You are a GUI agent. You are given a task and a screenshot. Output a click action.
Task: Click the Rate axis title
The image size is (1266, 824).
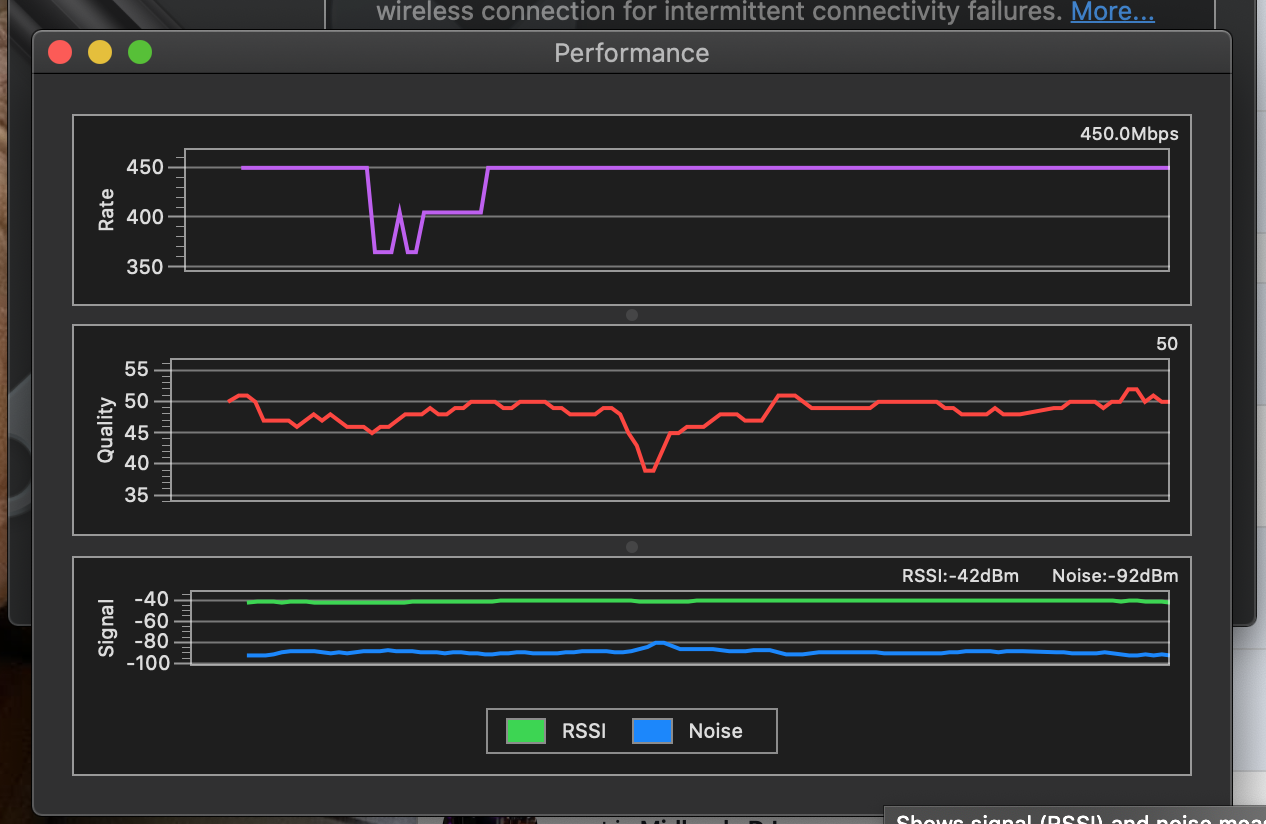pos(106,210)
